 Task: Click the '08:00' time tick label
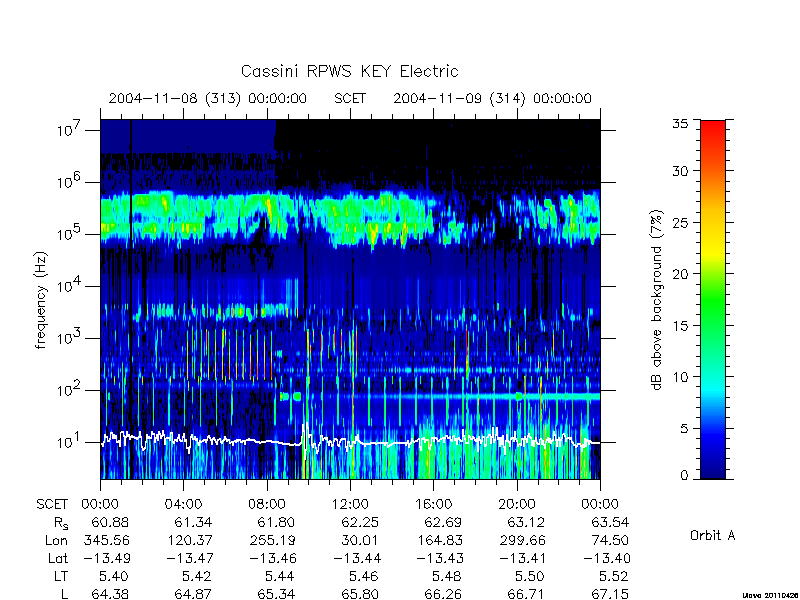point(267,505)
